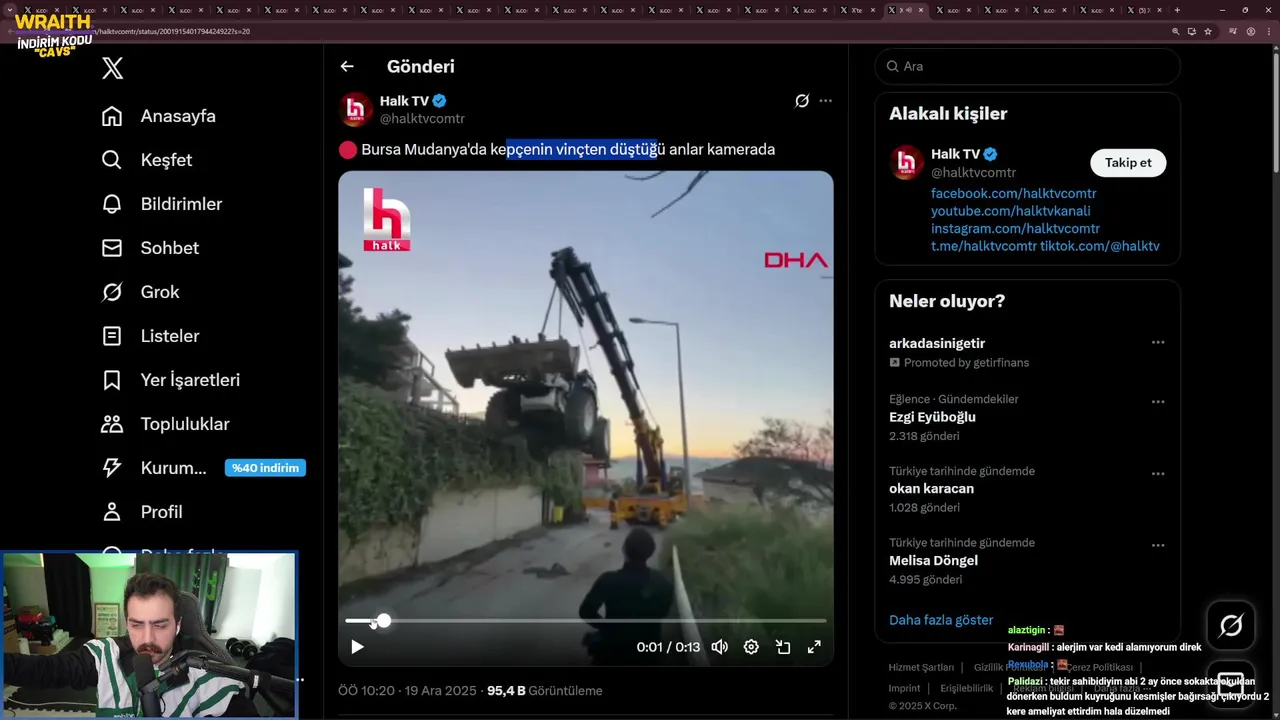The image size is (1280, 720).
Task: Open Profil page
Action: pos(142,512)
